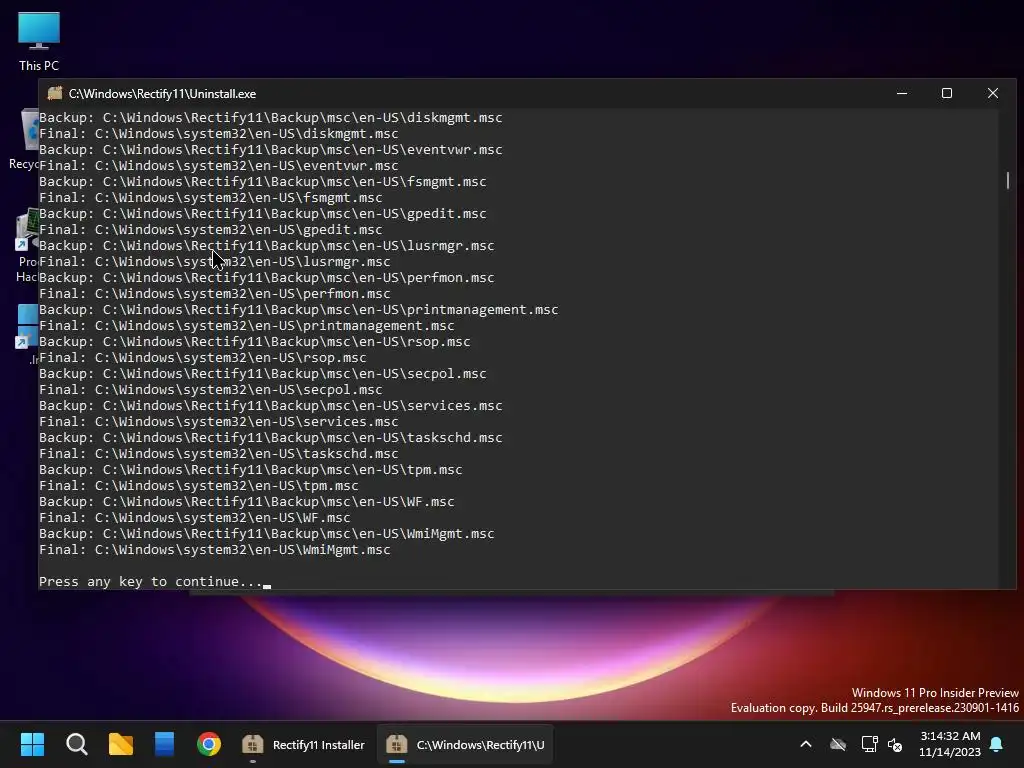Click the Backup printmanagement.msc line
1024x768 pixels.
(298, 310)
